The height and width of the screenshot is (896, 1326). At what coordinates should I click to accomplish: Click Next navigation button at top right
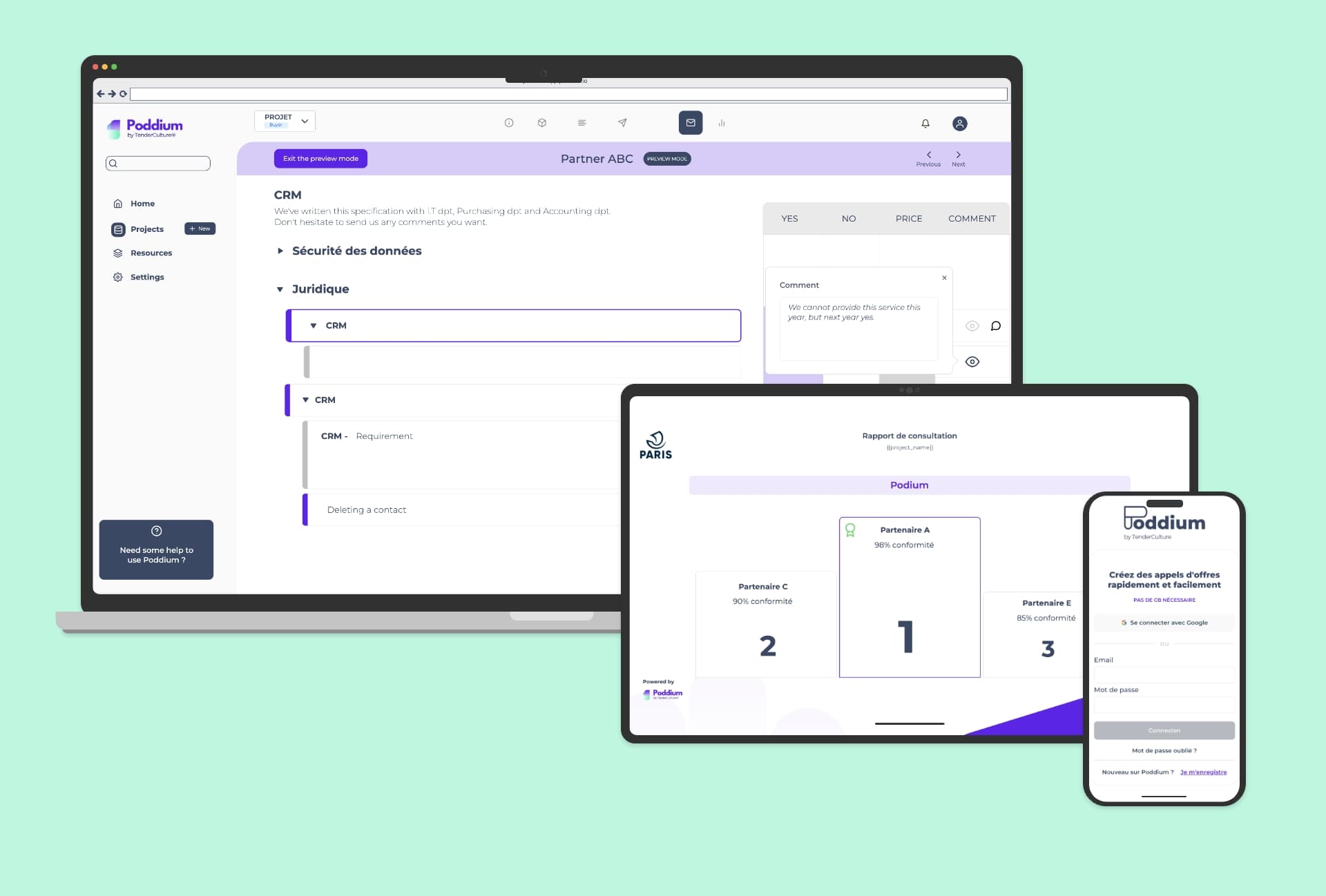[958, 157]
